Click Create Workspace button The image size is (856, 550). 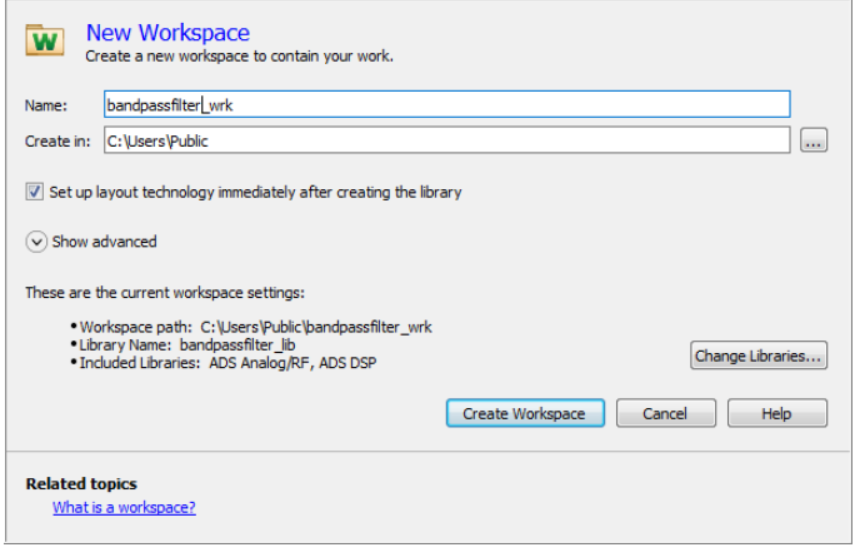pos(525,413)
